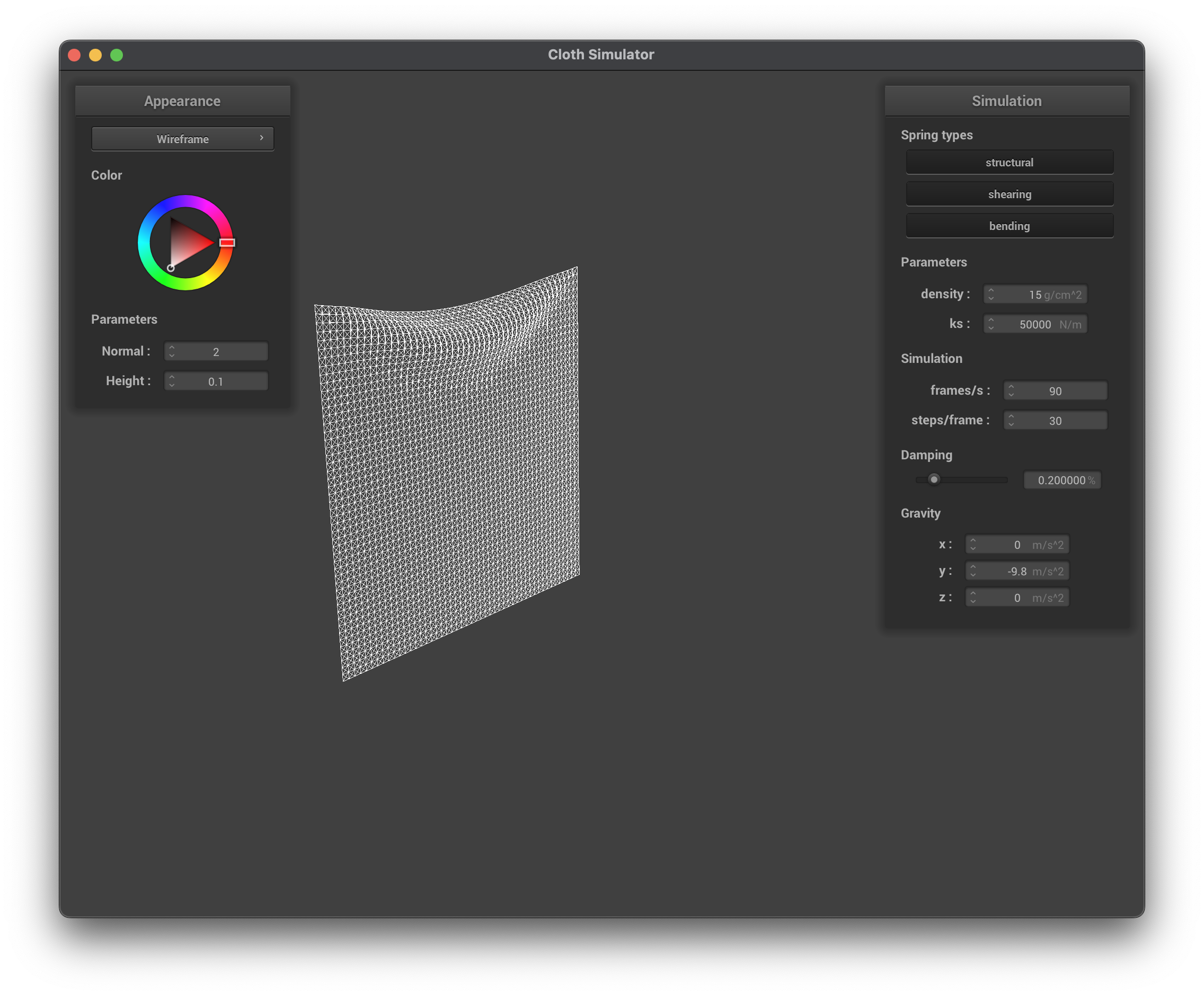Click the Simulation panel header
The height and width of the screenshot is (996, 1204).
coord(1006,101)
